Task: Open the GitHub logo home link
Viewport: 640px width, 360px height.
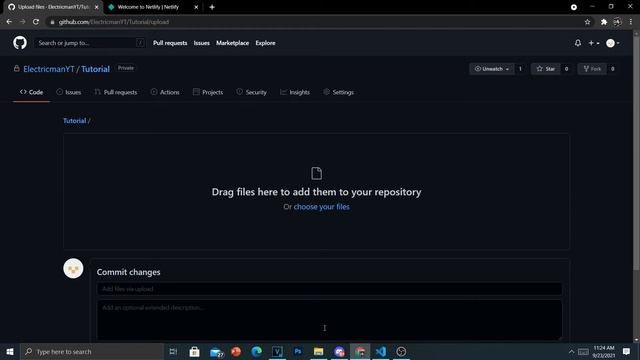Action: 20,43
